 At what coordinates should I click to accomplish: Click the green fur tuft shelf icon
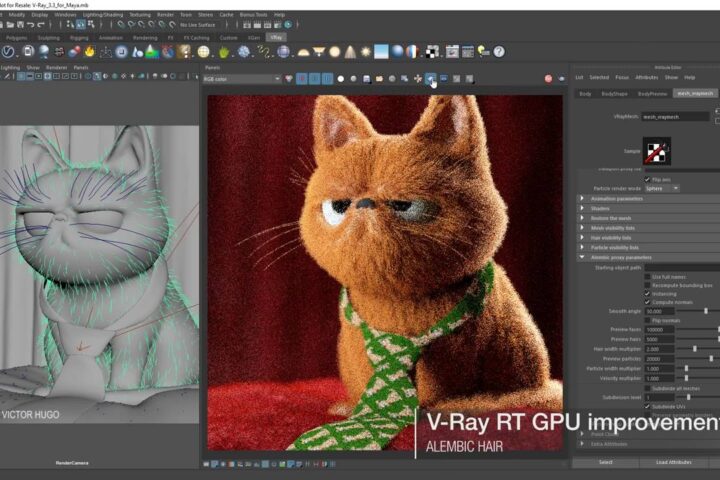coord(224,52)
